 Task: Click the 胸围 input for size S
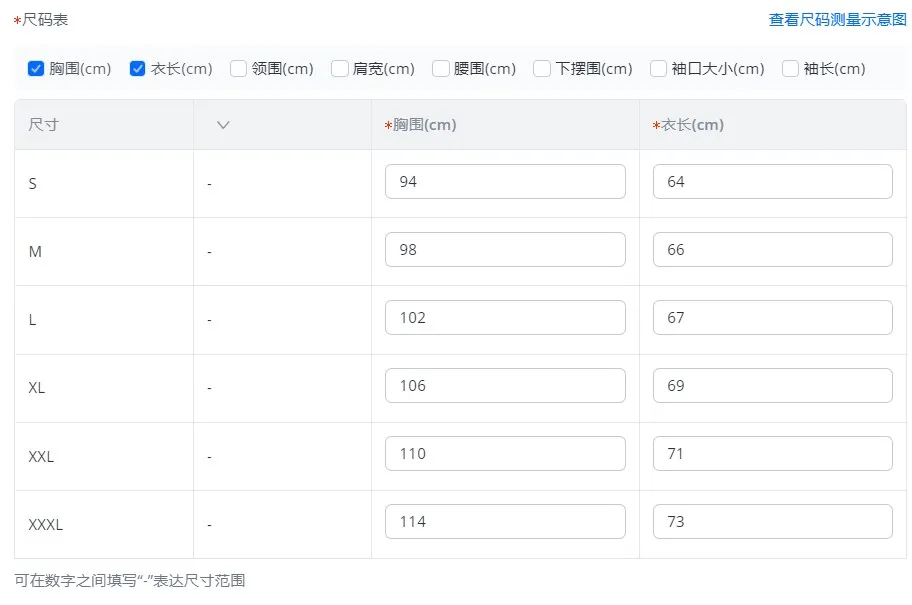coord(505,182)
